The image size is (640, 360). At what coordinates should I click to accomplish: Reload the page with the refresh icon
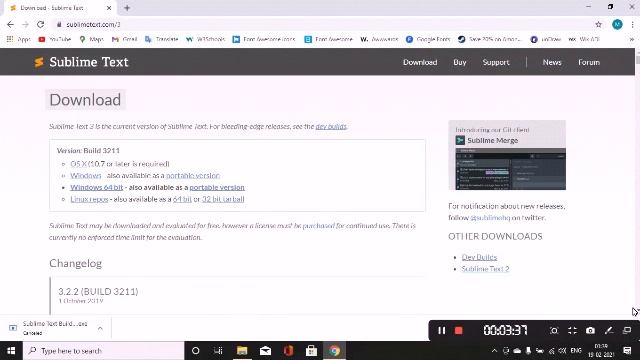pyautogui.click(x=40, y=24)
